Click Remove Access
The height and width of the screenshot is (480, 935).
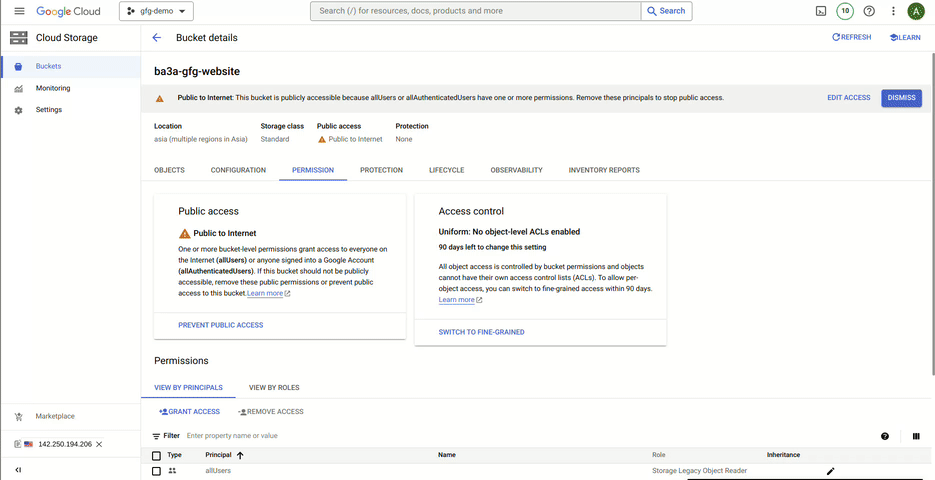click(x=270, y=411)
